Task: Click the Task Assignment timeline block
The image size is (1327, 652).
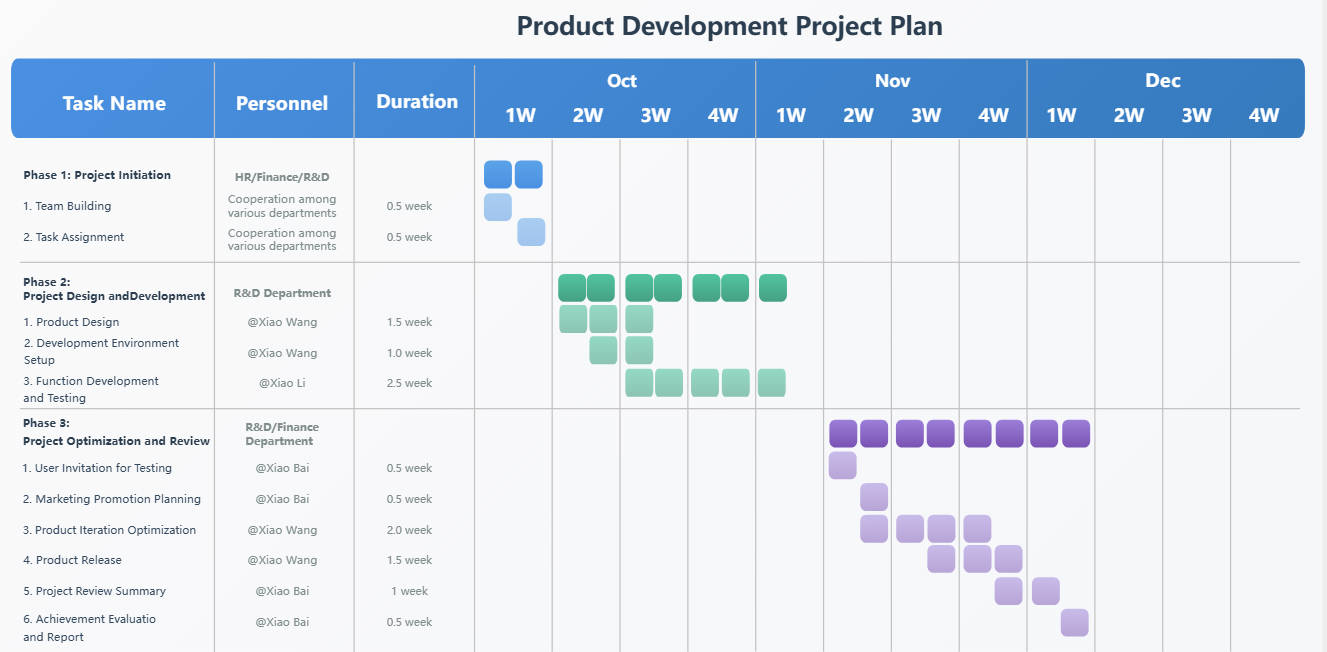Action: 531,232
